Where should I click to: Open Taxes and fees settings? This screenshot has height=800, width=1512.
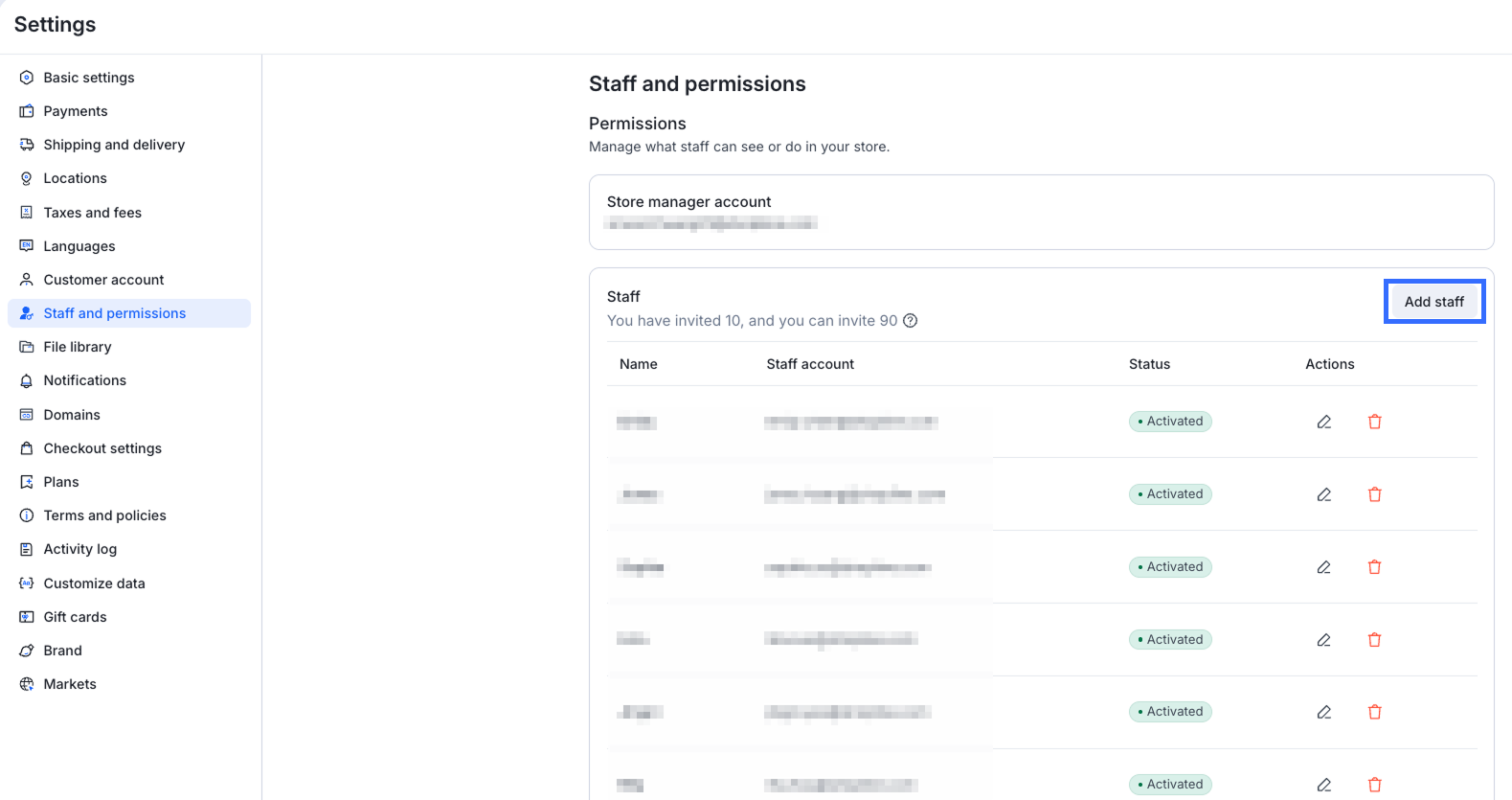click(x=92, y=213)
